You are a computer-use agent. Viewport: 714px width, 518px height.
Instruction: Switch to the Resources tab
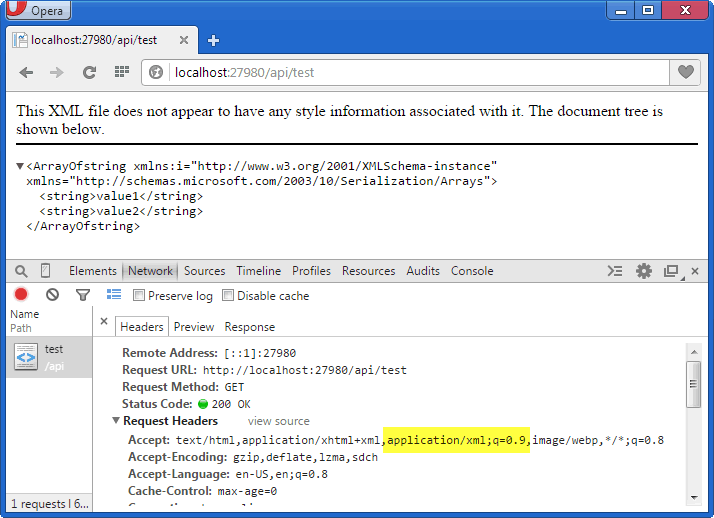[x=369, y=271]
